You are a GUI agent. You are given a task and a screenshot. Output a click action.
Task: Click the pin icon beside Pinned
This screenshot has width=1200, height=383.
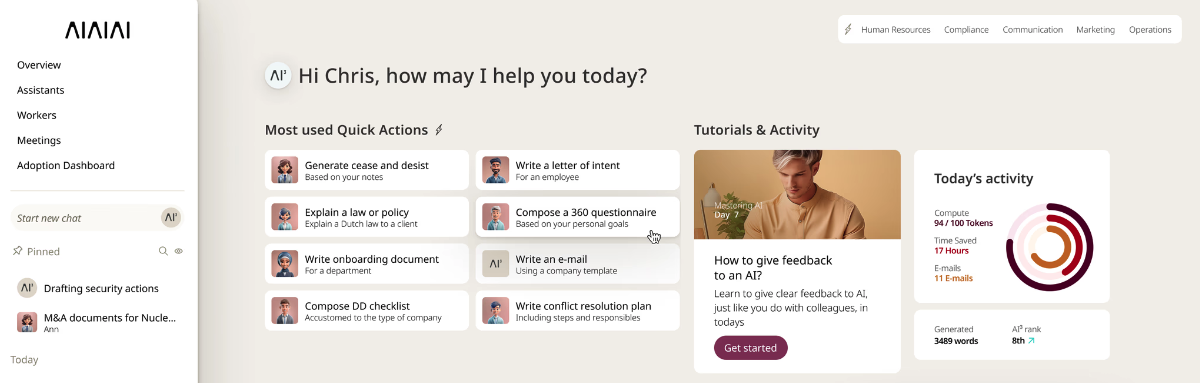[17, 251]
